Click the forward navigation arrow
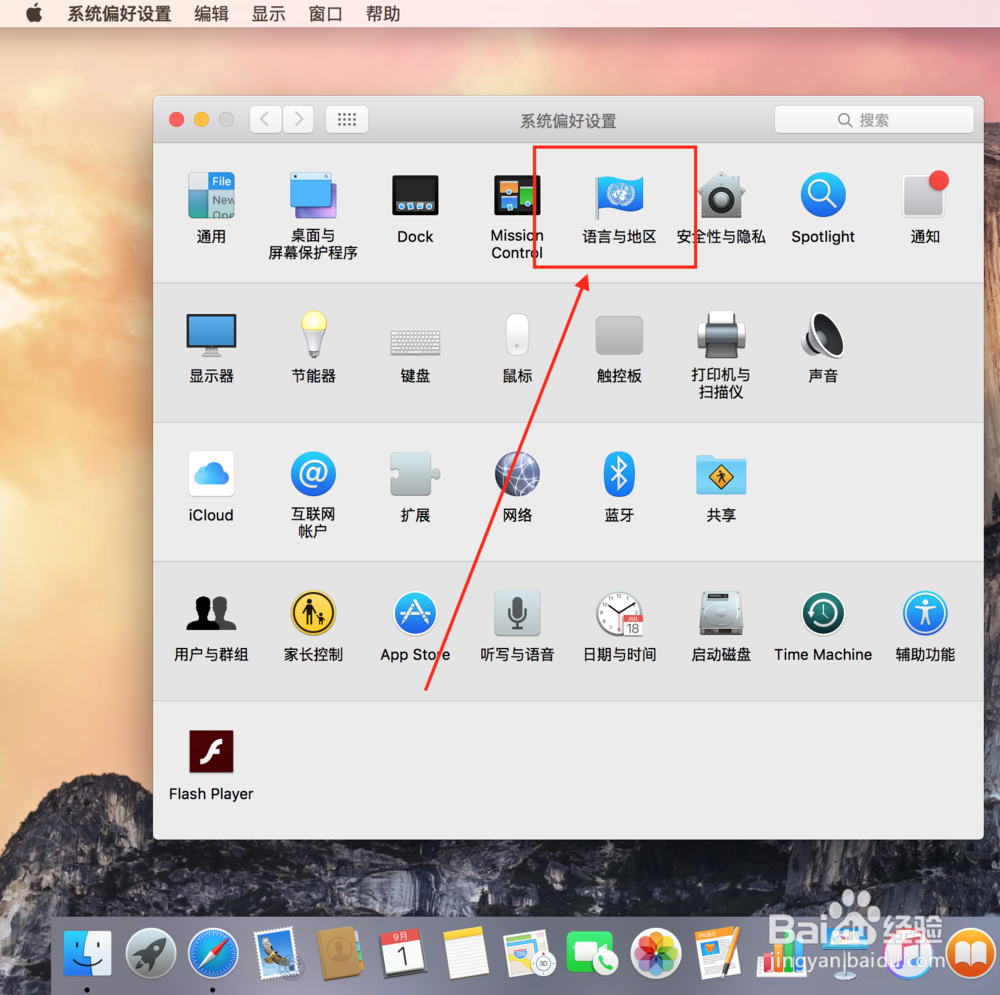This screenshot has height=995, width=1000. (x=298, y=119)
